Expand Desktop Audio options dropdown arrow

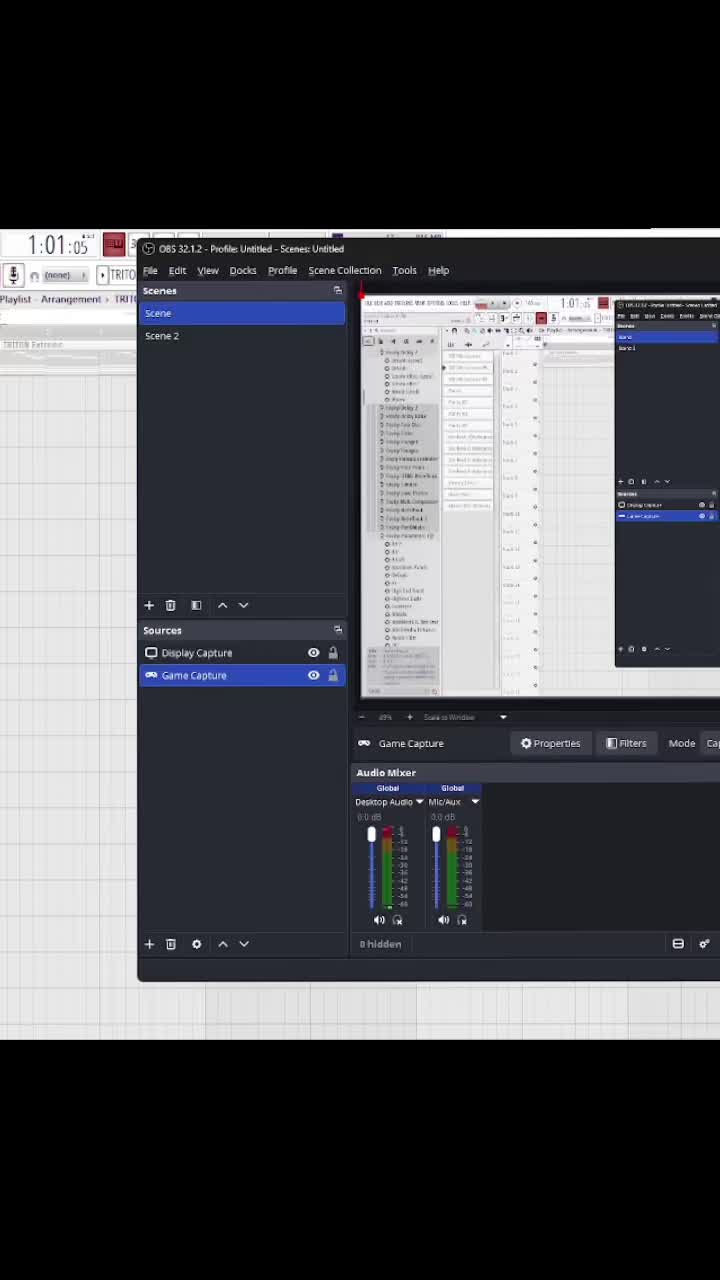point(419,802)
